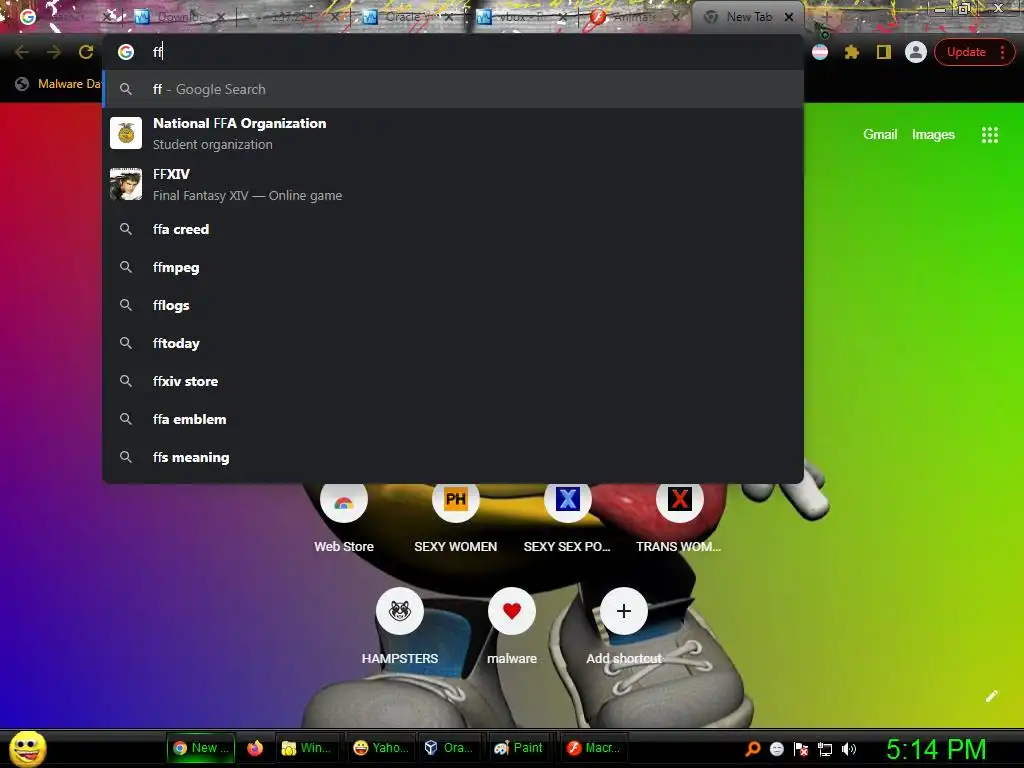Open the Google apps grid icon
The height and width of the screenshot is (768, 1024).
pyautogui.click(x=989, y=135)
